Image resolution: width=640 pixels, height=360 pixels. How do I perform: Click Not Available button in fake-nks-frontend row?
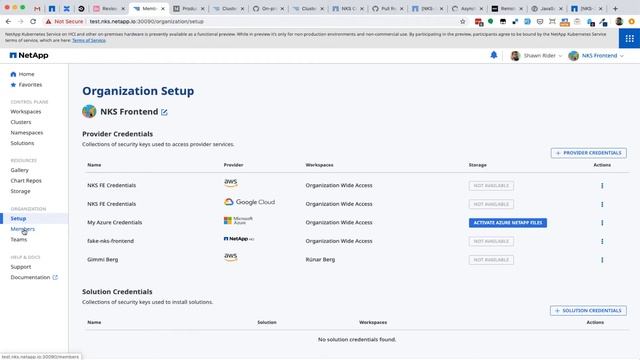pos(491,241)
